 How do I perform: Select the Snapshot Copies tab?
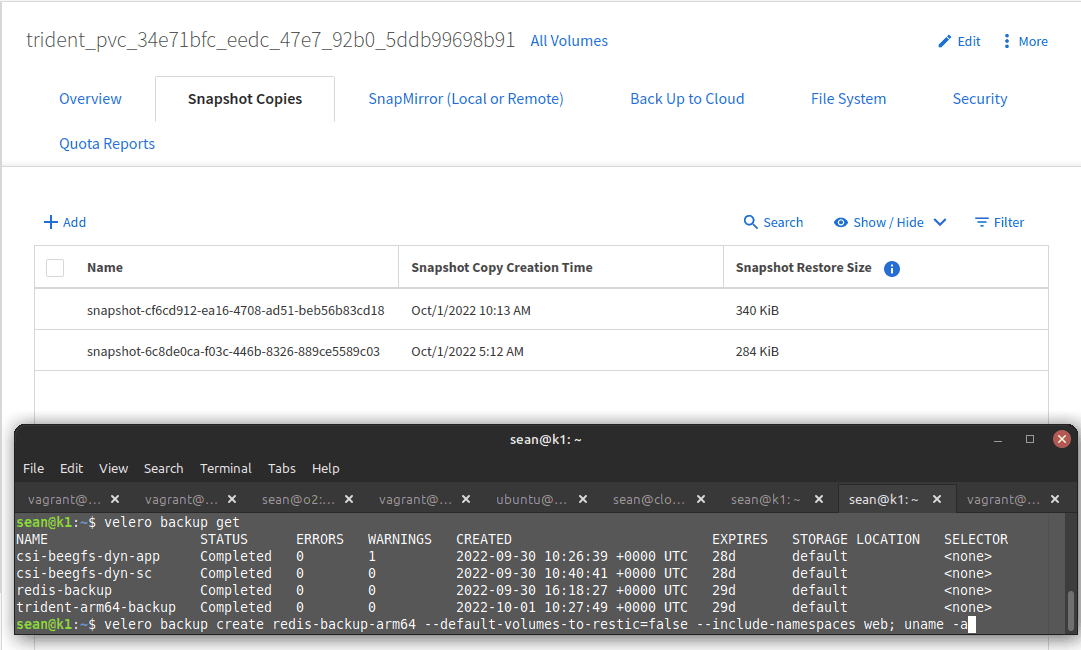pos(245,99)
